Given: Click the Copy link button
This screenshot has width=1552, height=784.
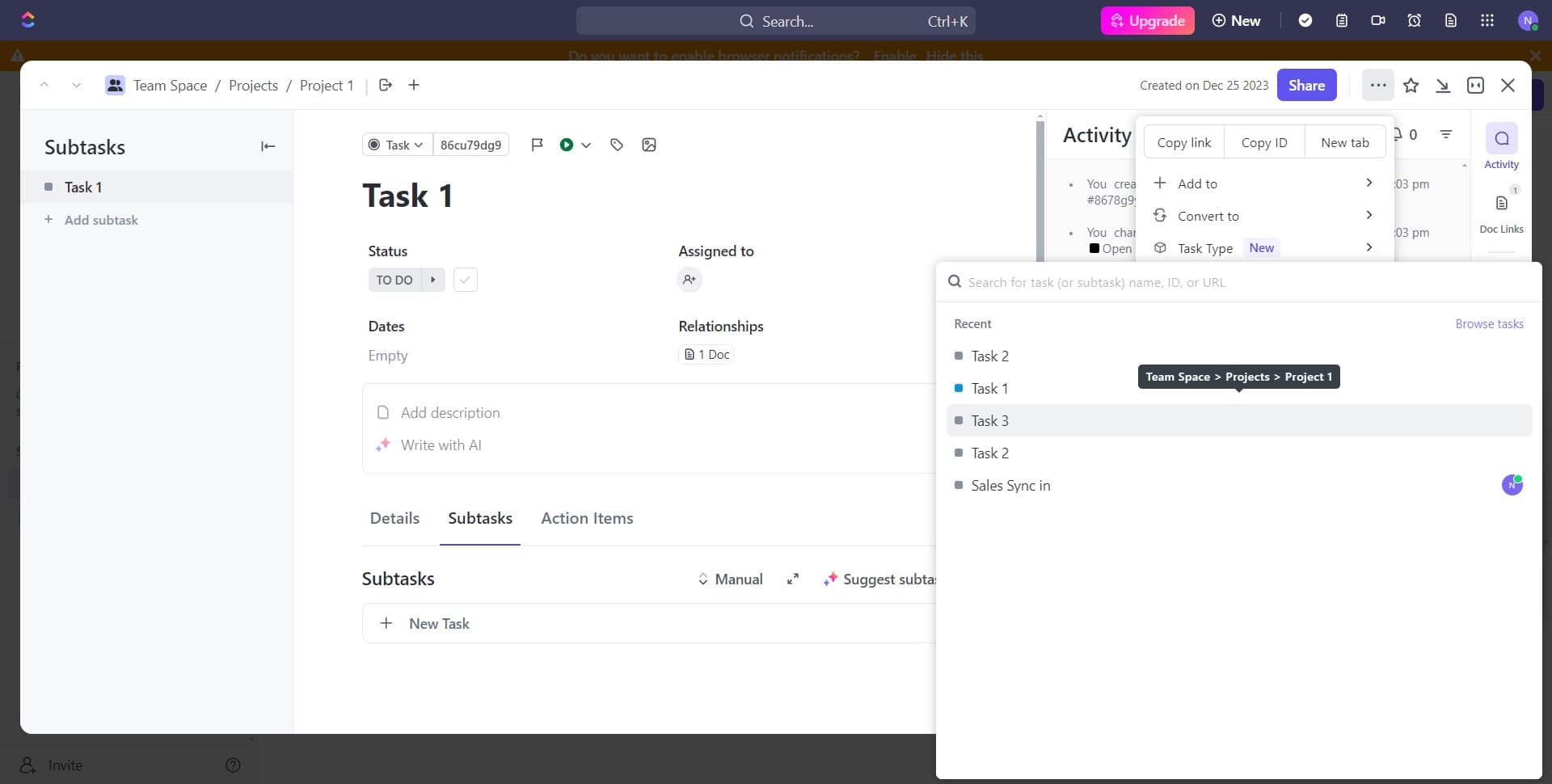Looking at the screenshot, I should click(1184, 142).
